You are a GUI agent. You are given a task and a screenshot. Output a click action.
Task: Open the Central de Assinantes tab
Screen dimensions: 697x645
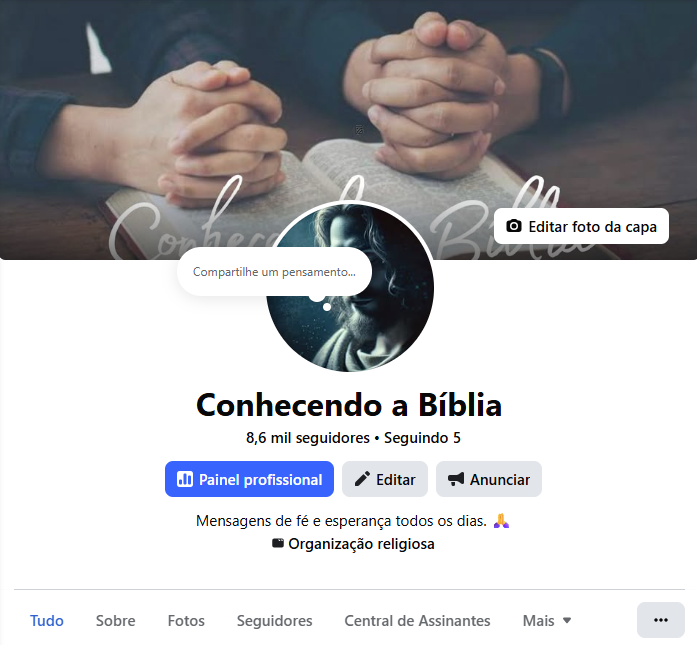417,620
